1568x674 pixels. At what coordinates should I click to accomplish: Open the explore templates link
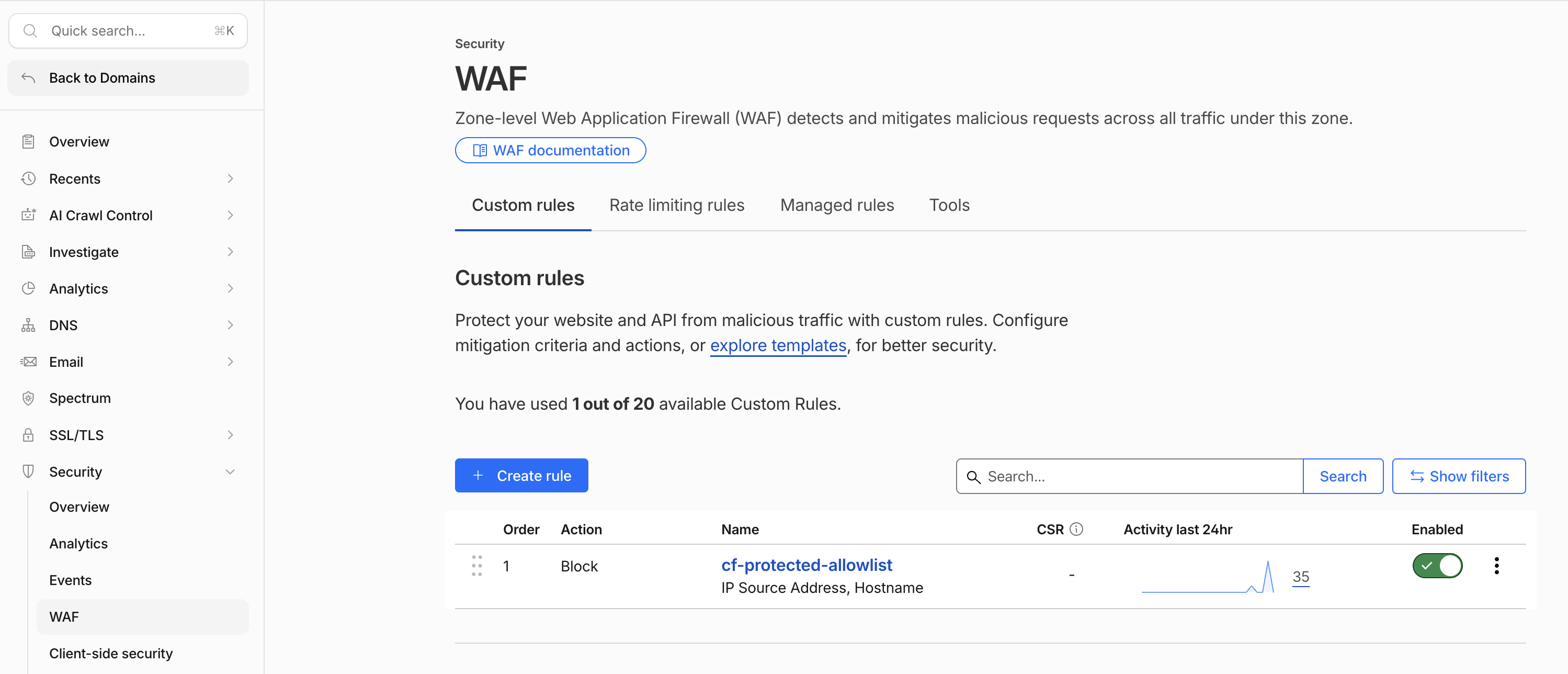click(778, 345)
